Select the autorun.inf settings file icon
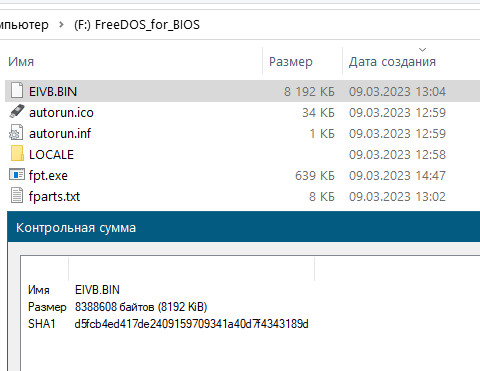Screen dimensions: 480x371 click(16, 133)
